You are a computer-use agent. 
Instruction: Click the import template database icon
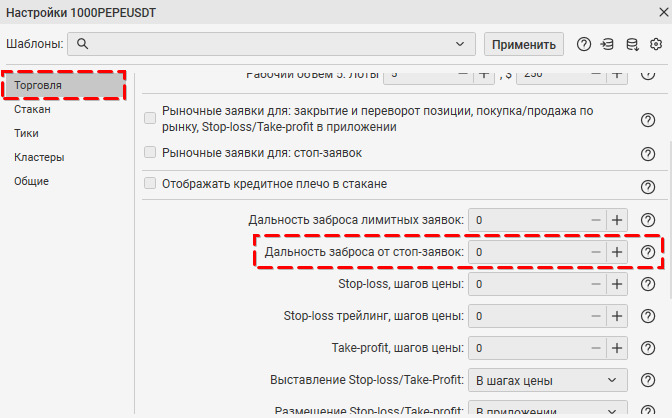608,44
